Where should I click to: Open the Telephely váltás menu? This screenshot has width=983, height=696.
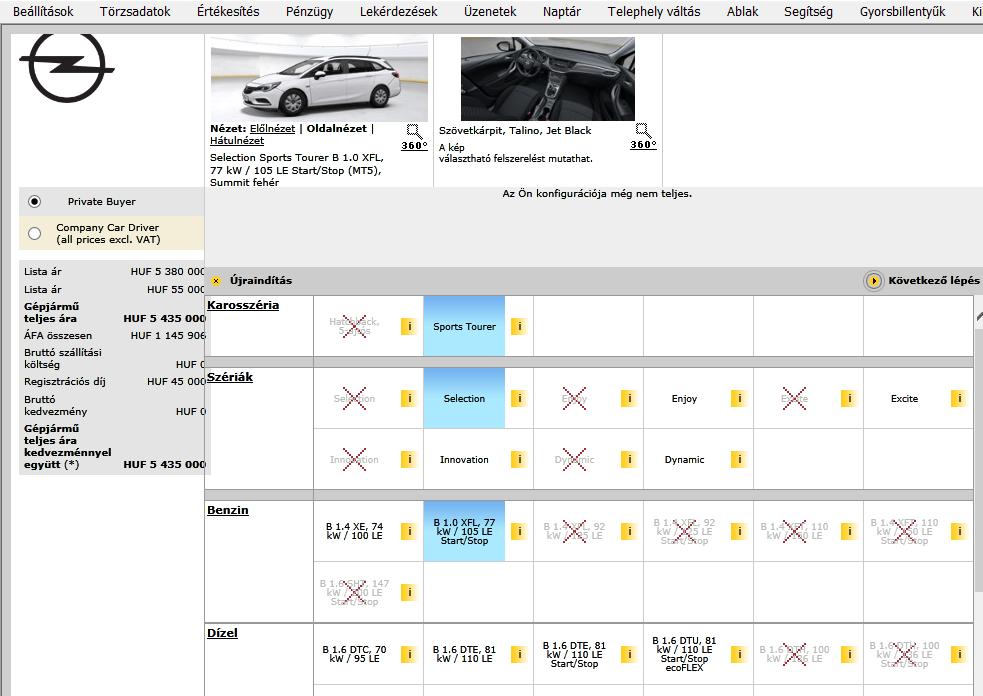point(654,11)
